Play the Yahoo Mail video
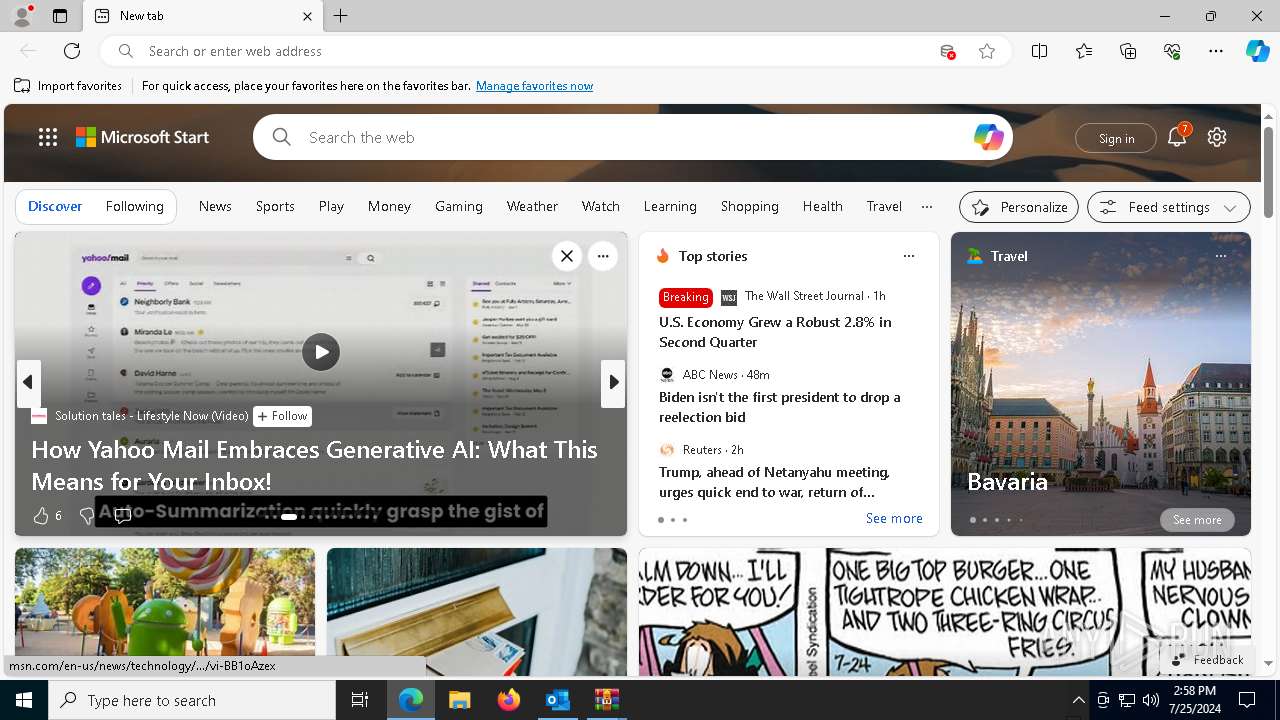The height and width of the screenshot is (720, 1280). click(x=321, y=352)
